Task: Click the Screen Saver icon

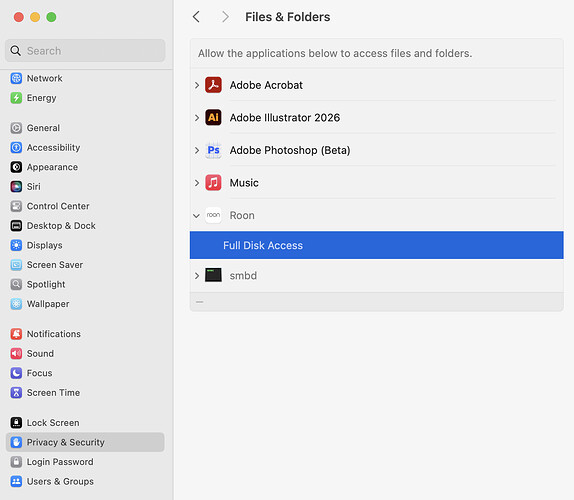Action: 16,265
